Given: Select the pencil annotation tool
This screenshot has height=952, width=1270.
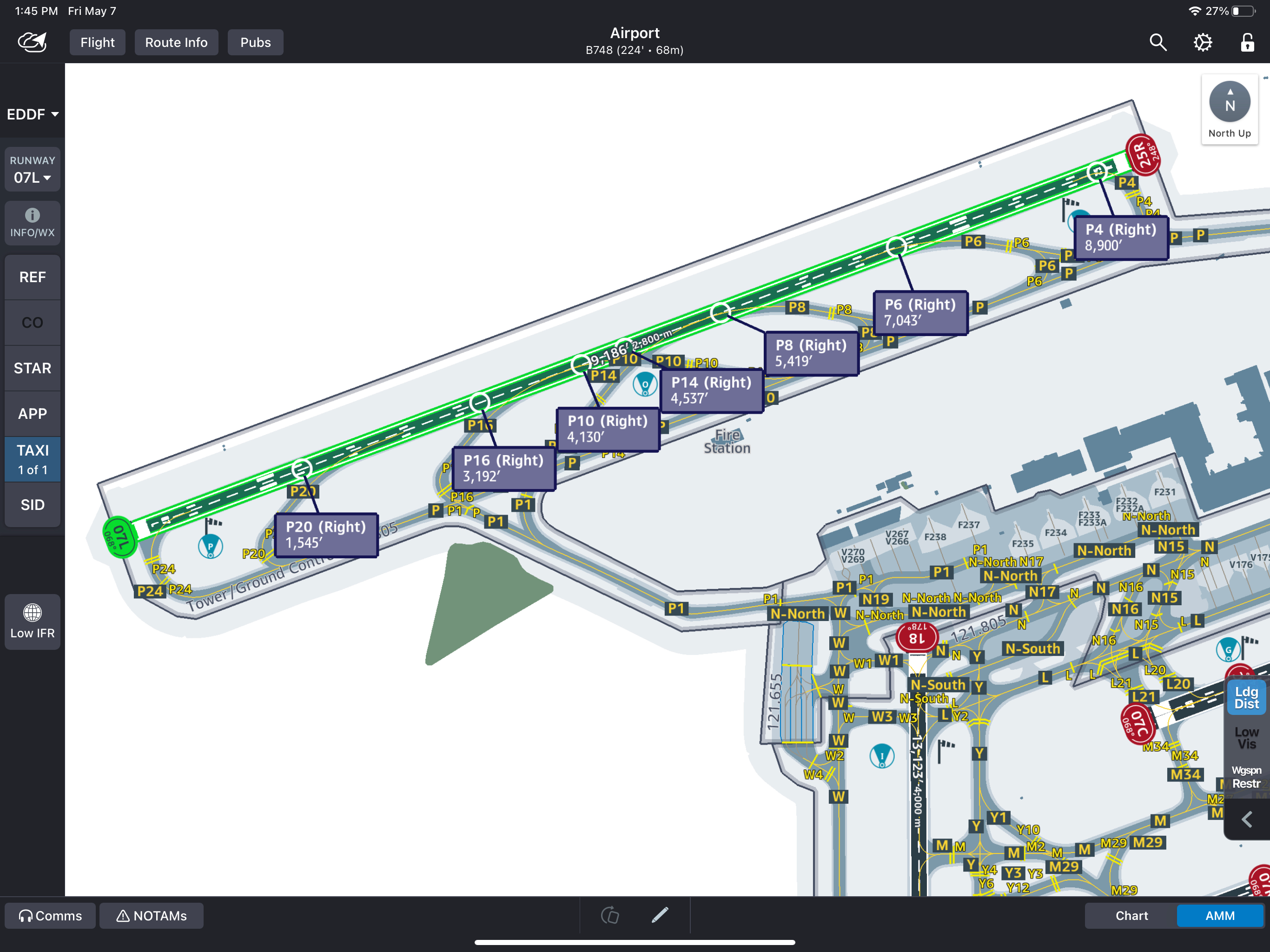Looking at the screenshot, I should pos(660,915).
